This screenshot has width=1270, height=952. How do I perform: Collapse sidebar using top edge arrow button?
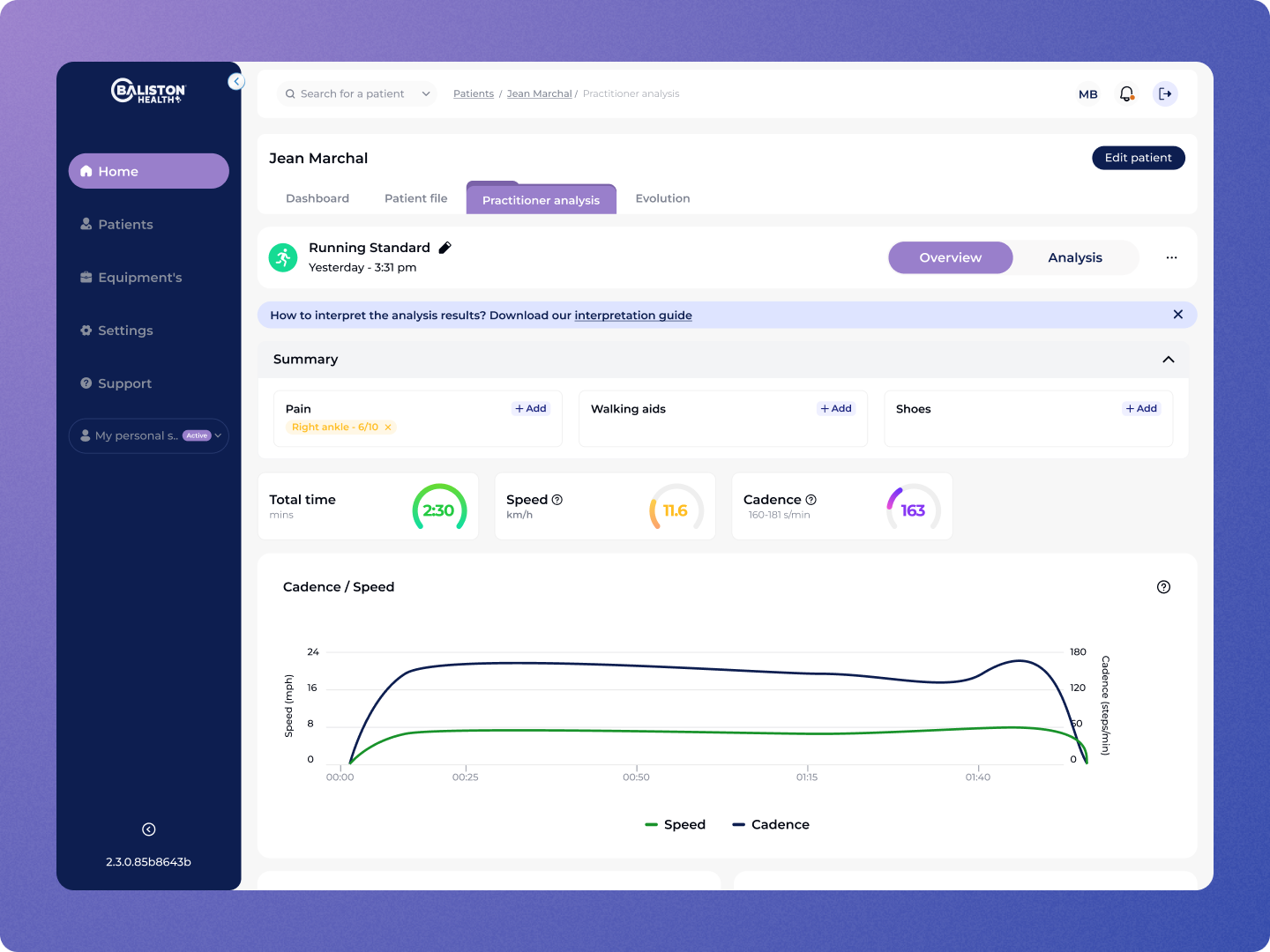click(x=235, y=82)
